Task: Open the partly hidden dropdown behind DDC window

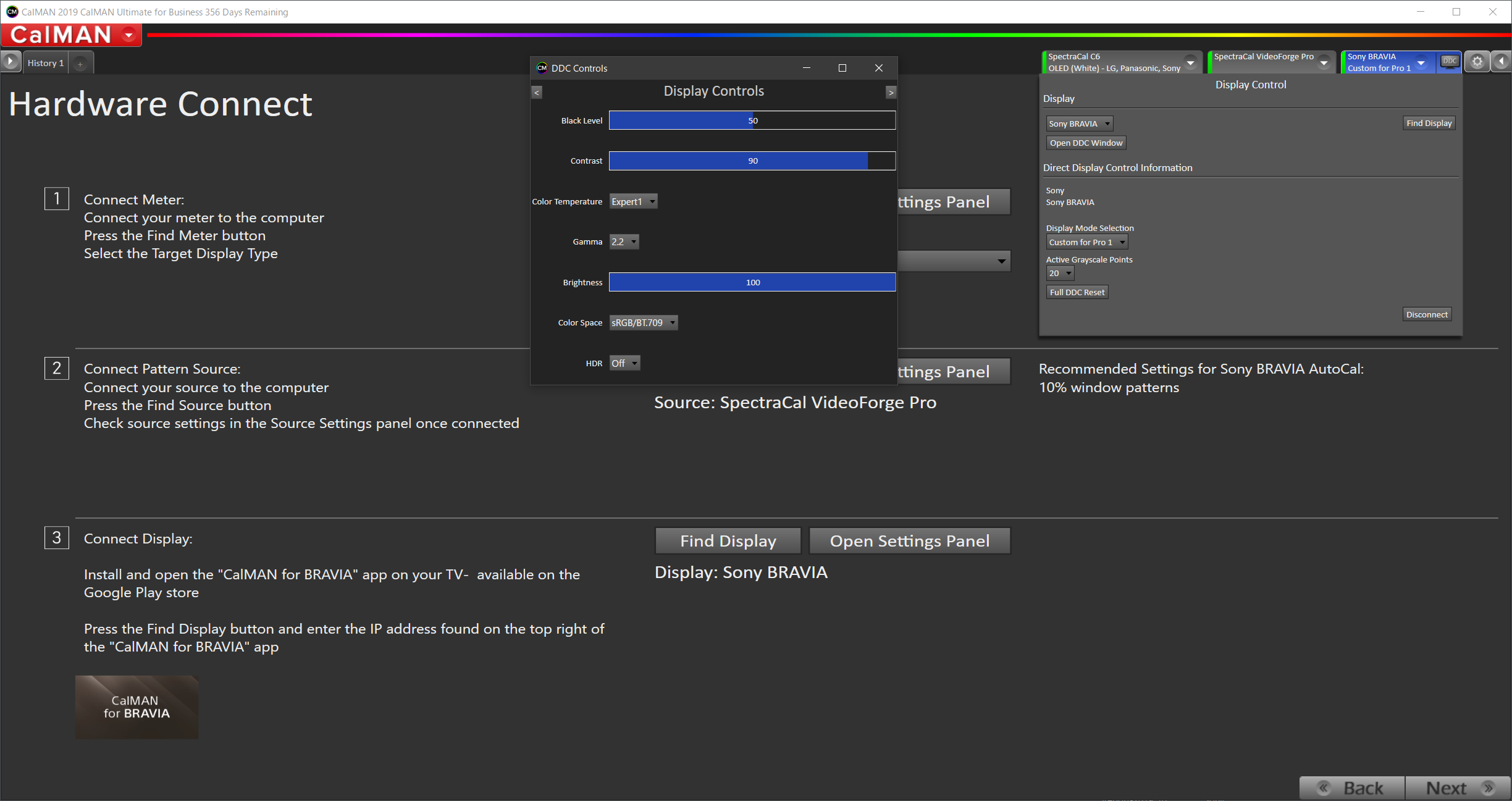Action: [x=954, y=261]
